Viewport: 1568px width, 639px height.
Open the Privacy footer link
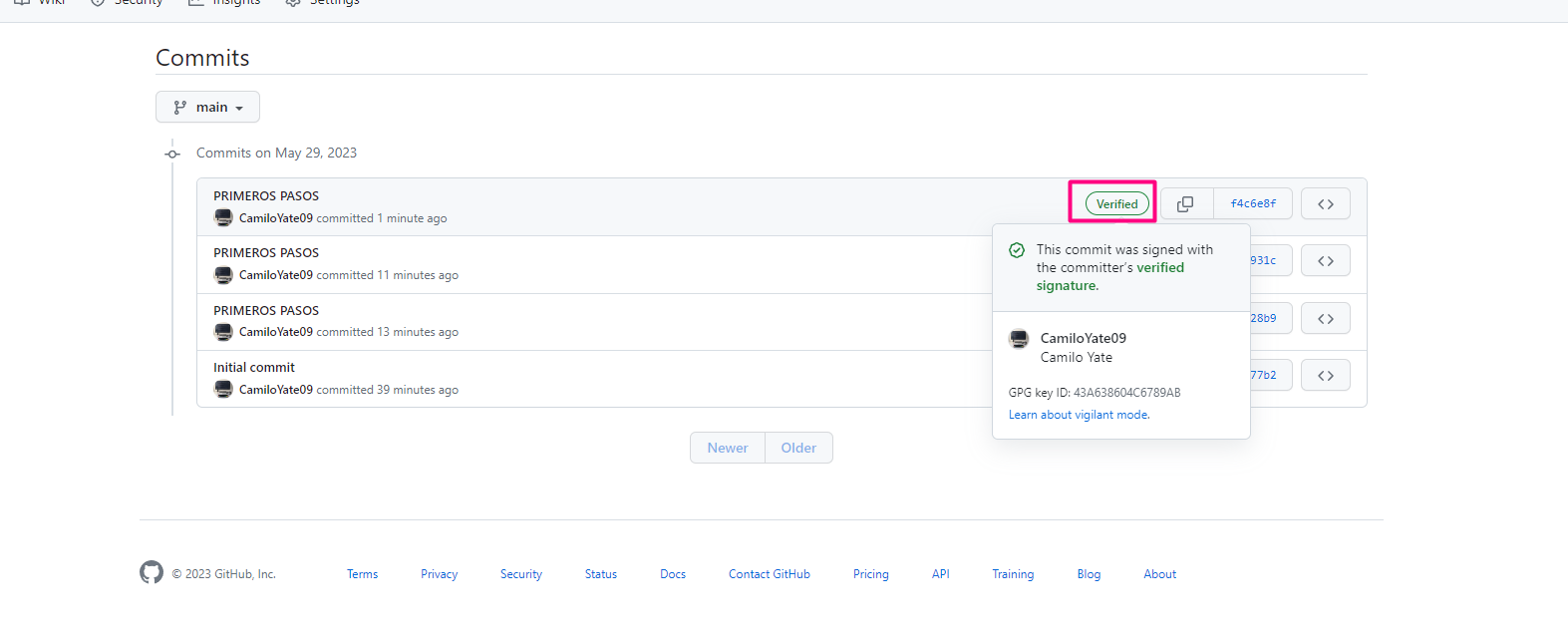(439, 574)
